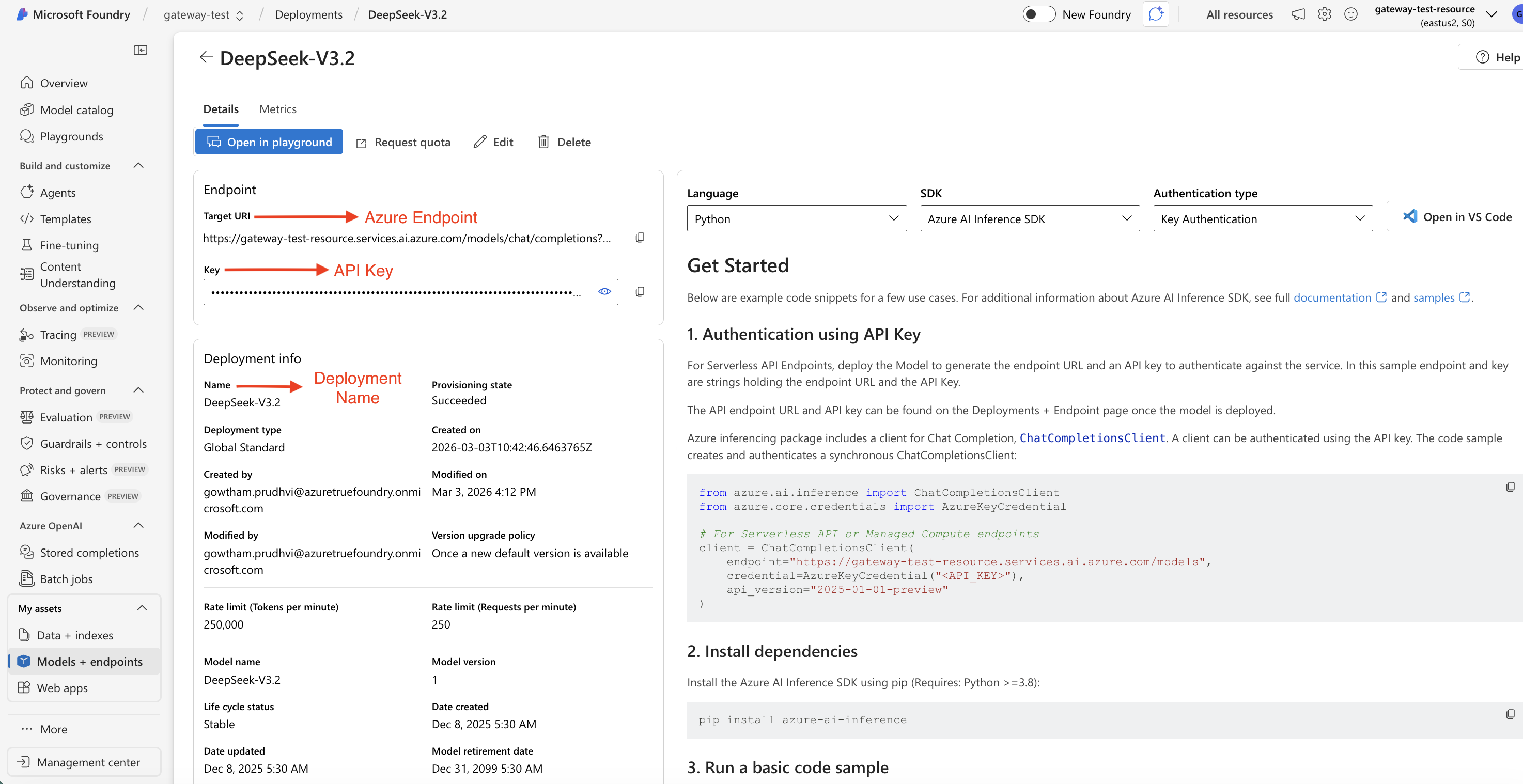Copy the Target URI using the copy icon
Image resolution: width=1523 pixels, height=784 pixels.
point(640,237)
